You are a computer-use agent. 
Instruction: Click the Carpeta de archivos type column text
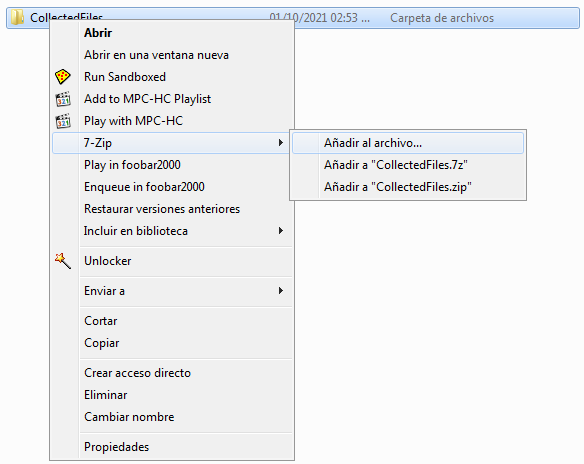coord(442,18)
